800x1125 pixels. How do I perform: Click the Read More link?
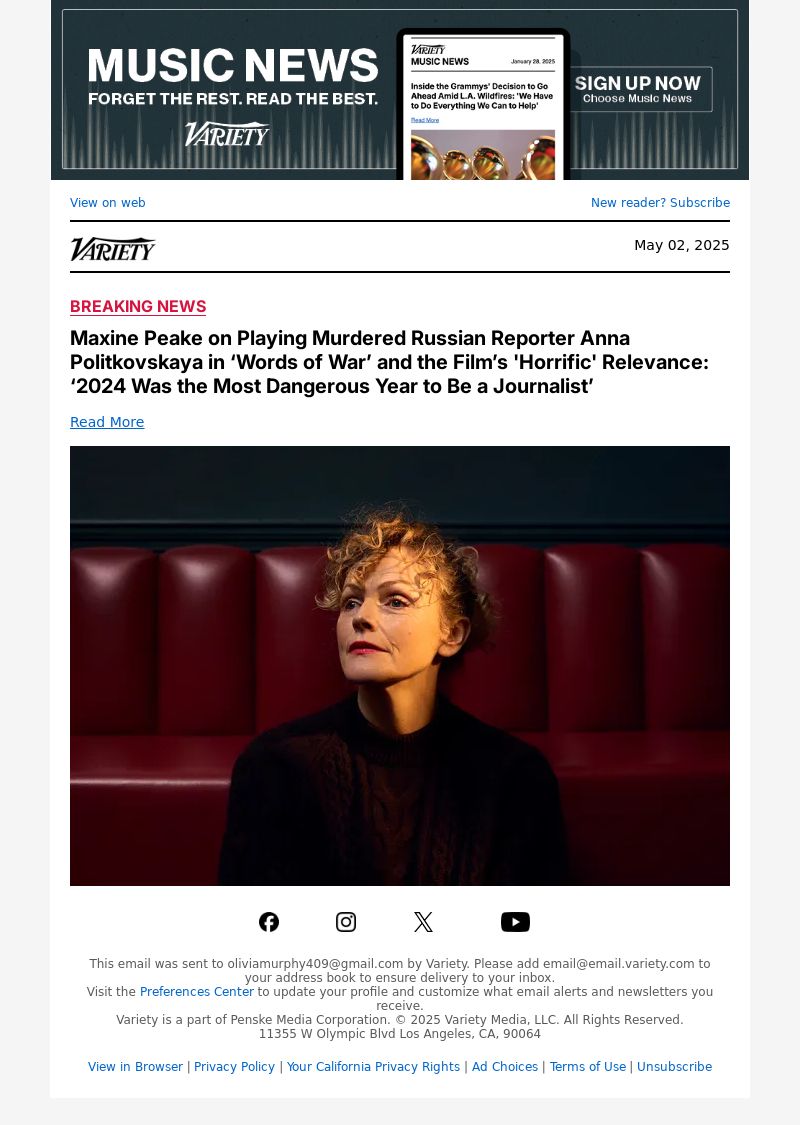click(x=107, y=422)
